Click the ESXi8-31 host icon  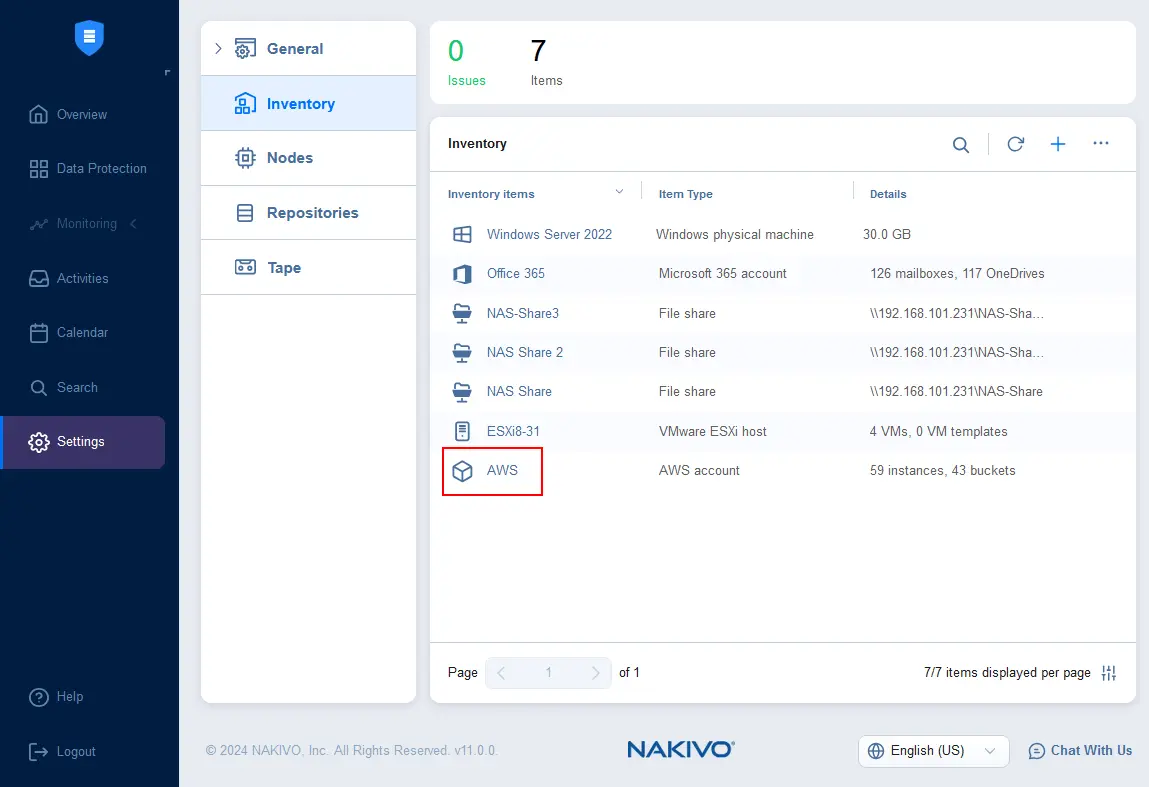[x=462, y=431]
